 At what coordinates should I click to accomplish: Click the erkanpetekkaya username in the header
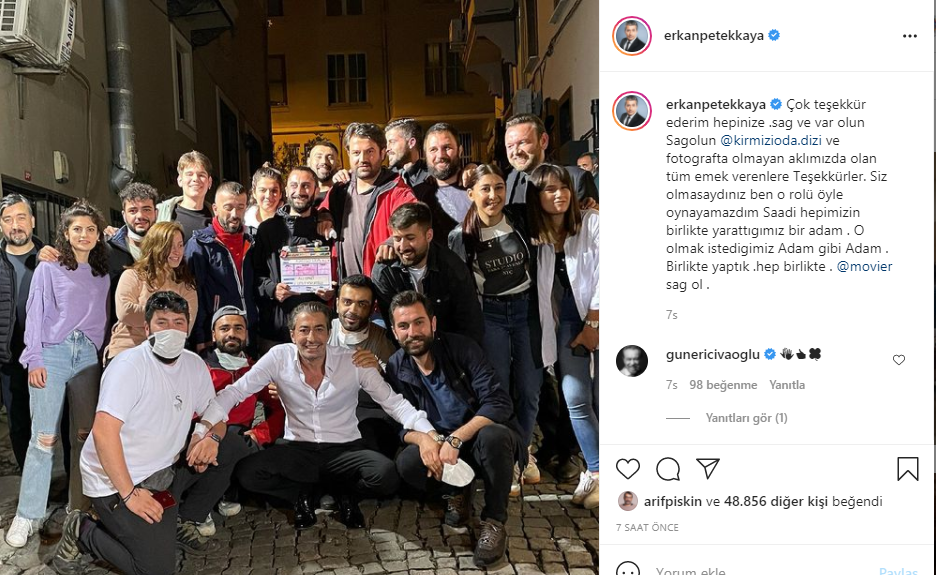pyautogui.click(x=714, y=36)
